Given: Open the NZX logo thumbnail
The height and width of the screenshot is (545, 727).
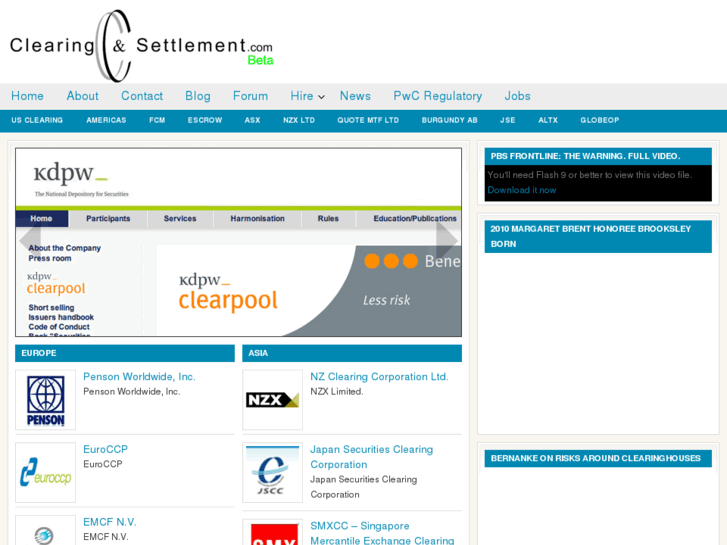Looking at the screenshot, I should 273,400.
